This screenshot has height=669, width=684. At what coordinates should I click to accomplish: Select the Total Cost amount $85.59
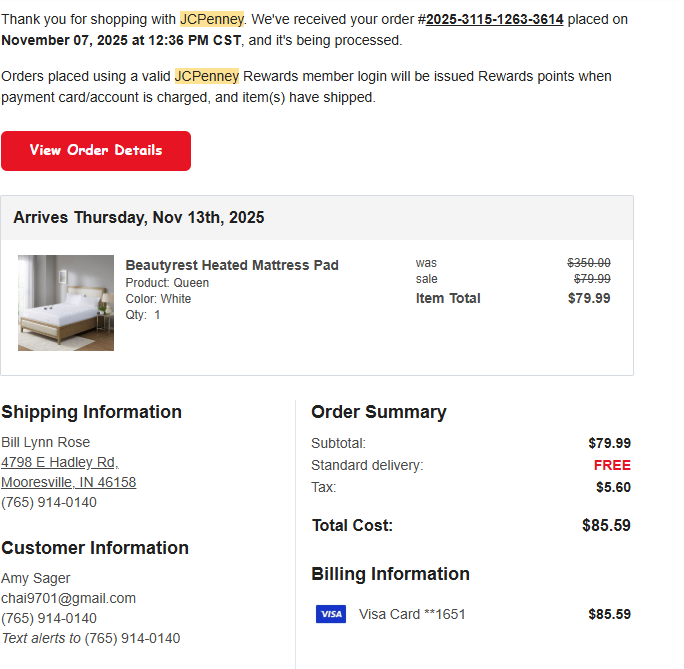(606, 526)
